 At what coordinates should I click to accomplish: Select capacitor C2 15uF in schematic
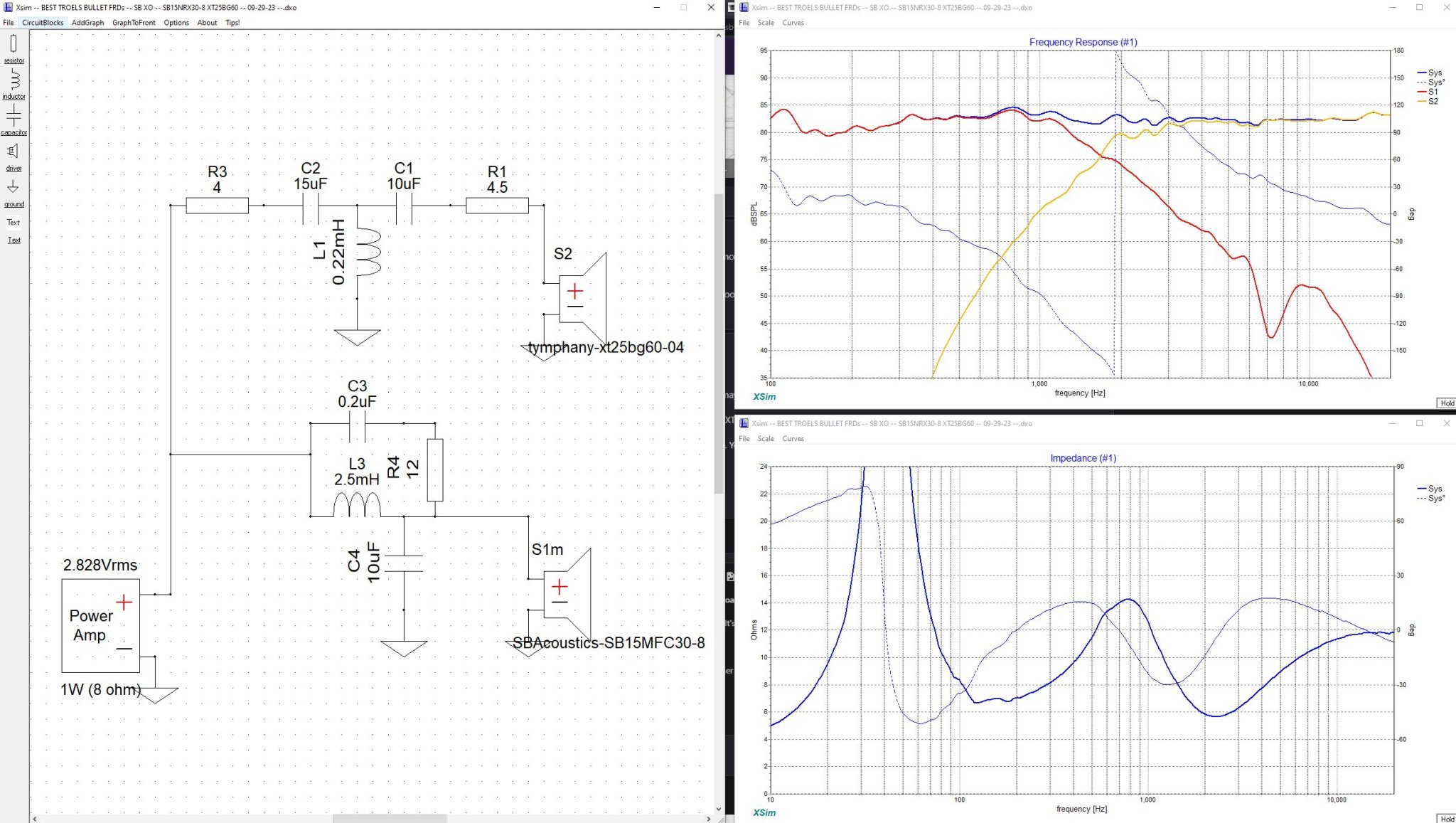pos(311,206)
